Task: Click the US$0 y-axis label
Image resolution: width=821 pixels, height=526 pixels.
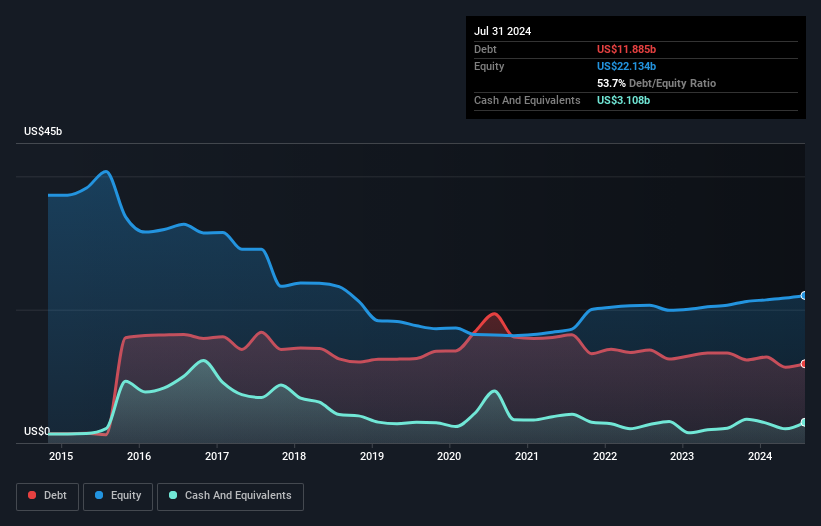Action: point(37,431)
